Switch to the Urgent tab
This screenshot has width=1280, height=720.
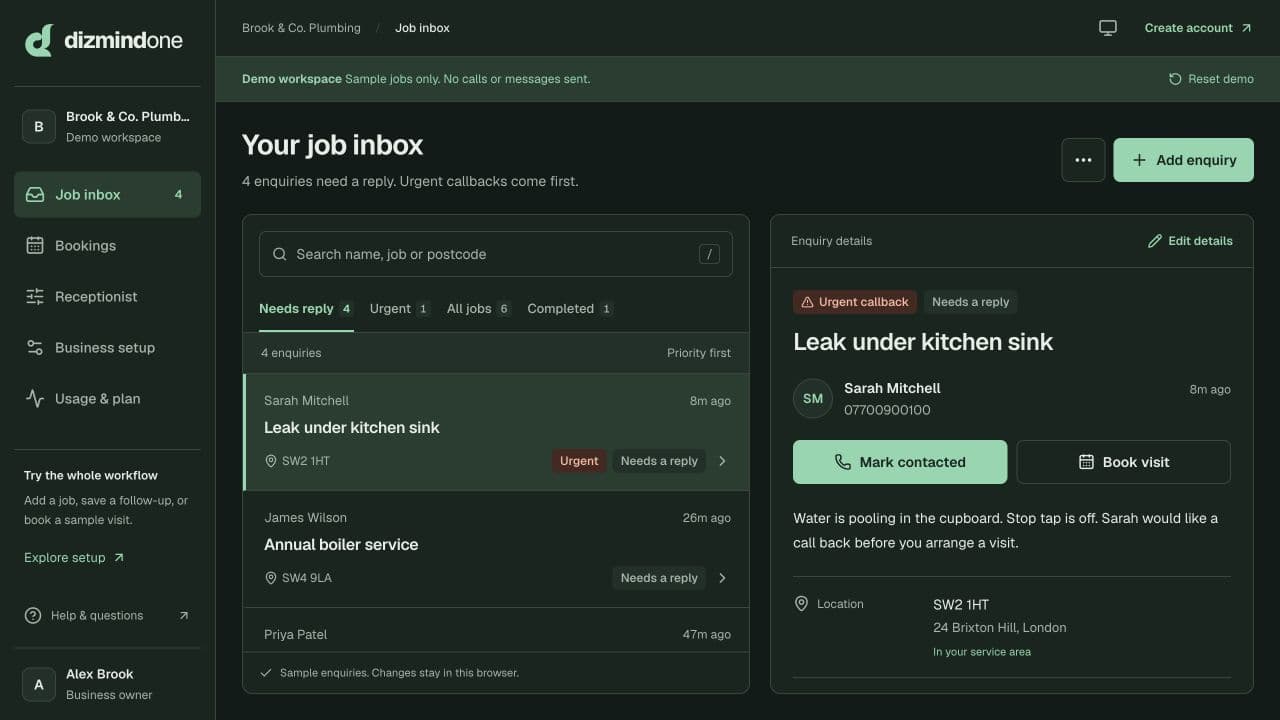point(400,309)
